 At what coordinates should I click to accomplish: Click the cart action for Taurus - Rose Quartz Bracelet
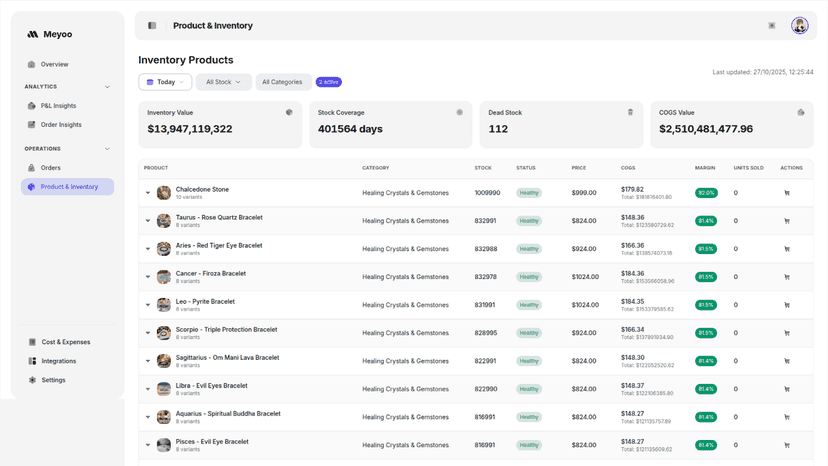787,221
